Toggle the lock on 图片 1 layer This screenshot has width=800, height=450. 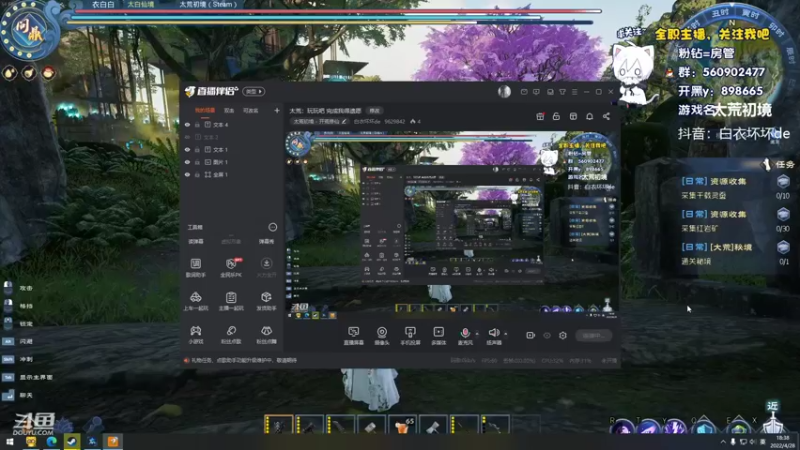(197, 162)
